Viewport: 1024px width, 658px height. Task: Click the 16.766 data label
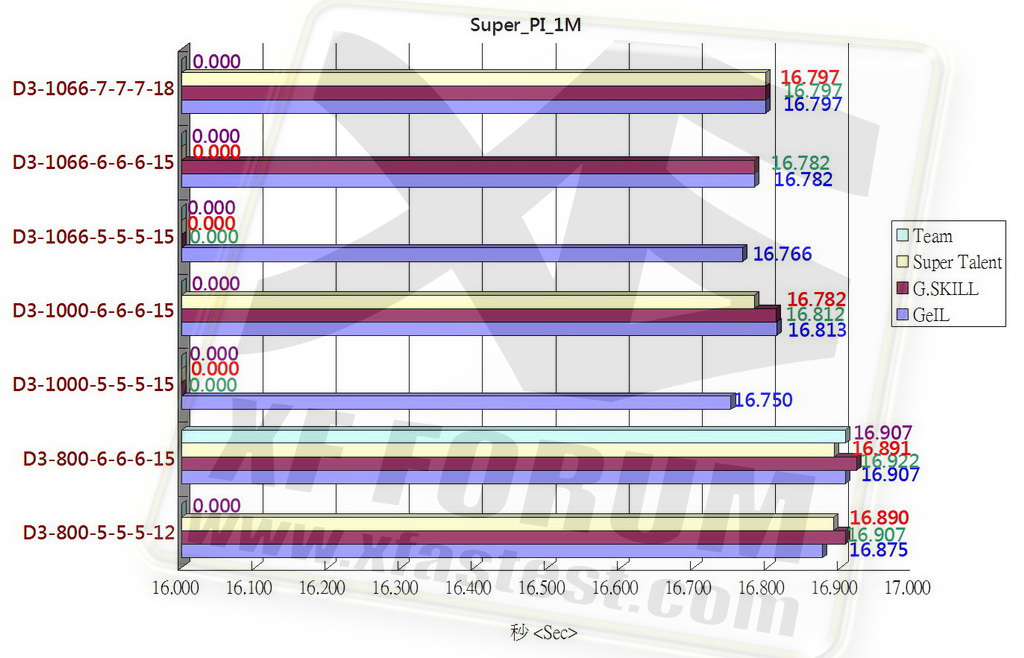pos(782,255)
